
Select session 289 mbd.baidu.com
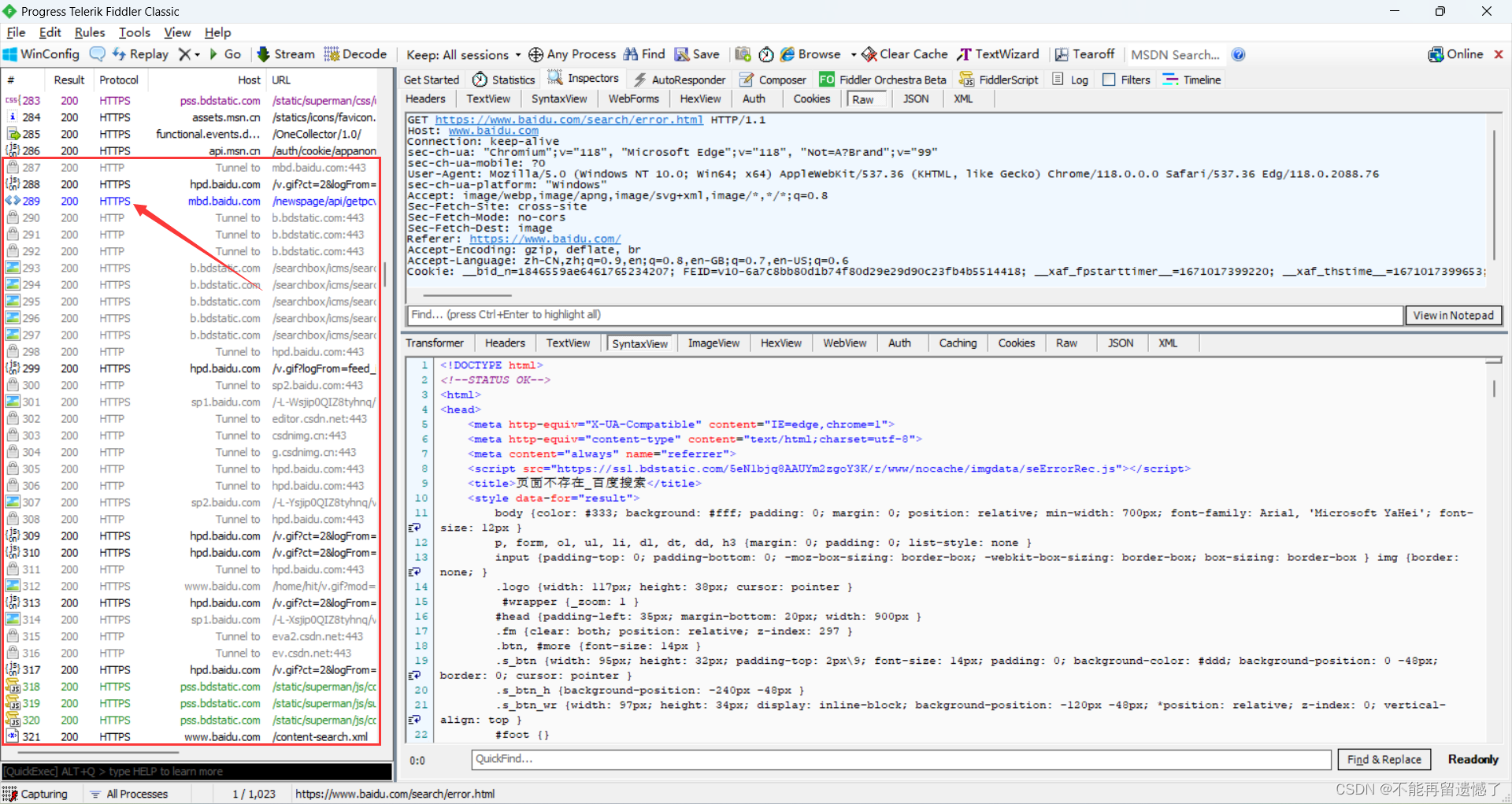(191, 201)
